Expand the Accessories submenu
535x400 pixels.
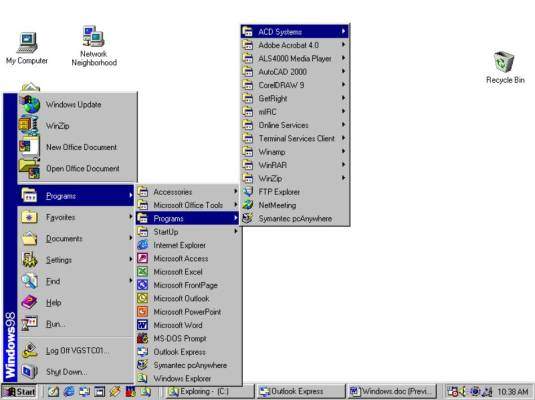tap(188, 192)
